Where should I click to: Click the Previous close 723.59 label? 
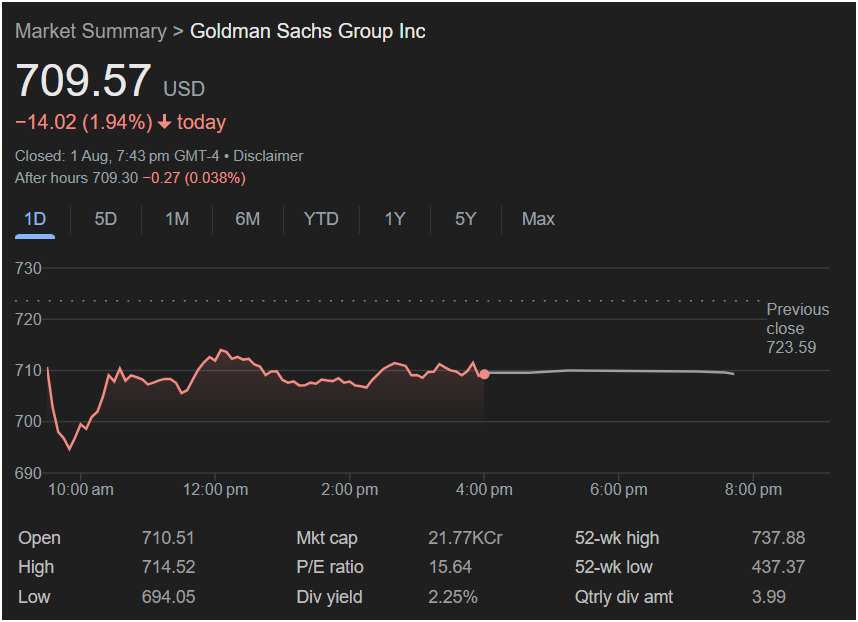pyautogui.click(x=797, y=328)
